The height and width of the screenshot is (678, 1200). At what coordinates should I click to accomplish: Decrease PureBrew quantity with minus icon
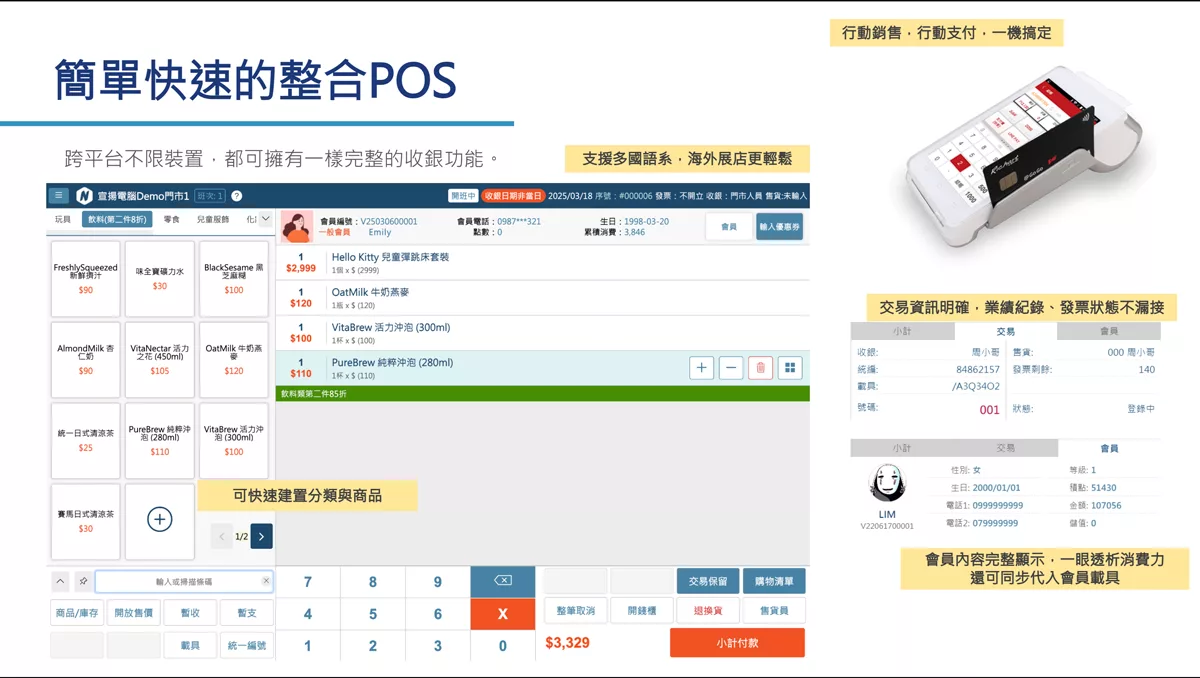click(731, 368)
